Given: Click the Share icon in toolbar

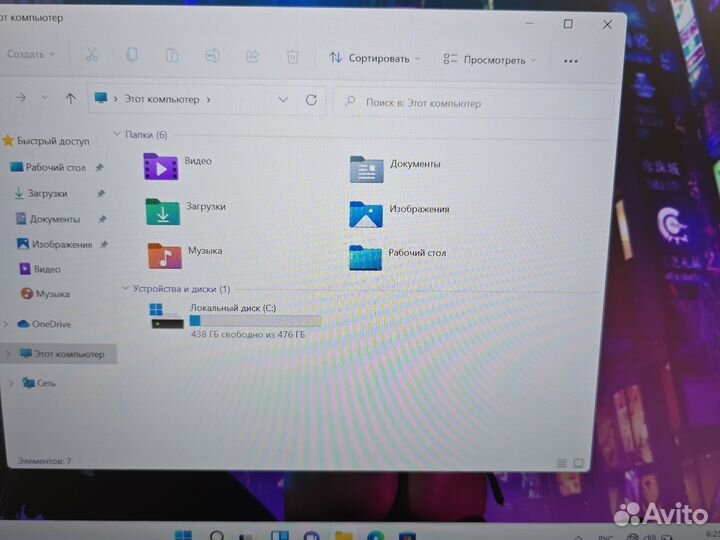Looking at the screenshot, I should [x=253, y=57].
